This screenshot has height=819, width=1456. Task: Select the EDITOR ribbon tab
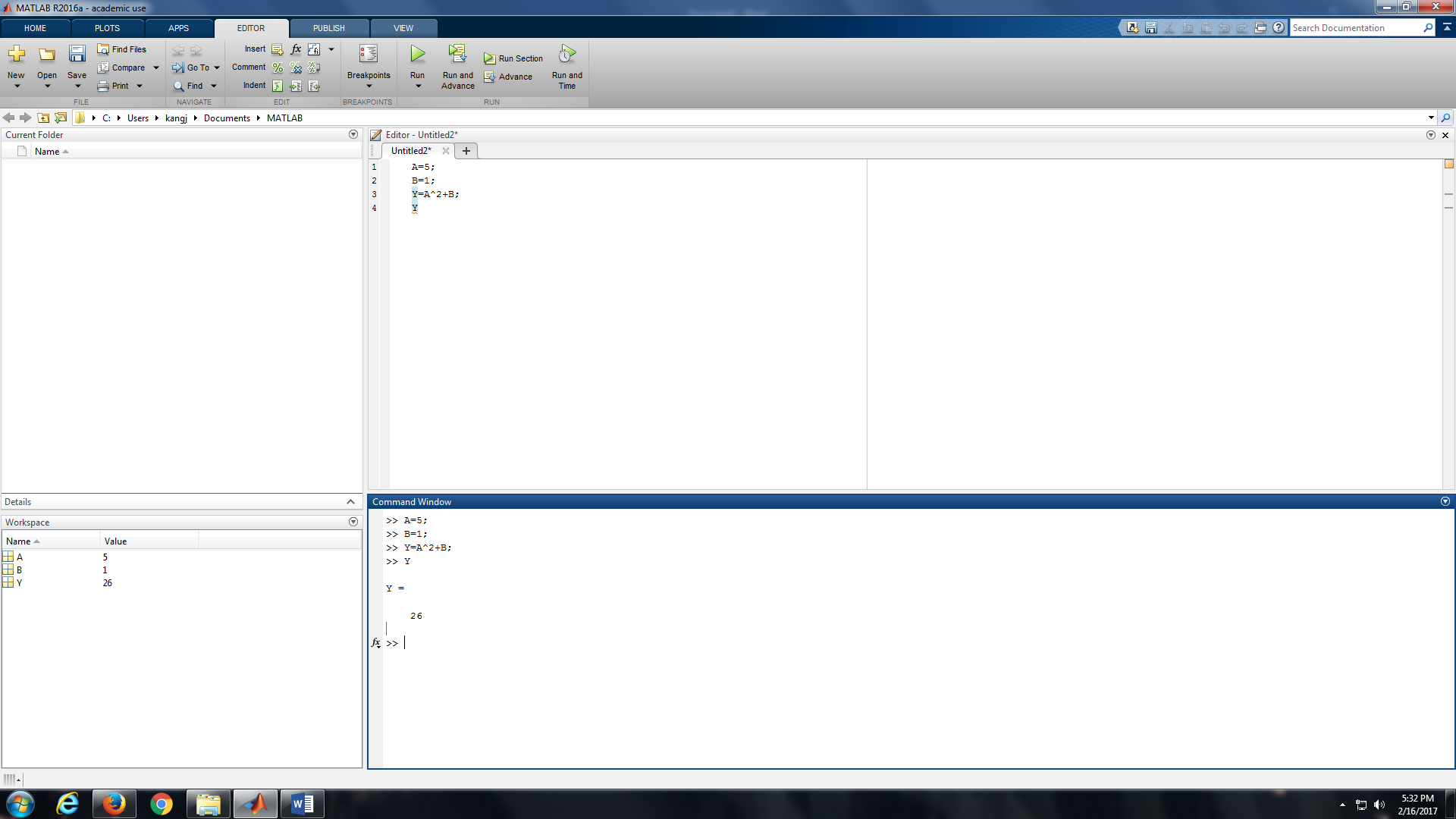point(250,27)
